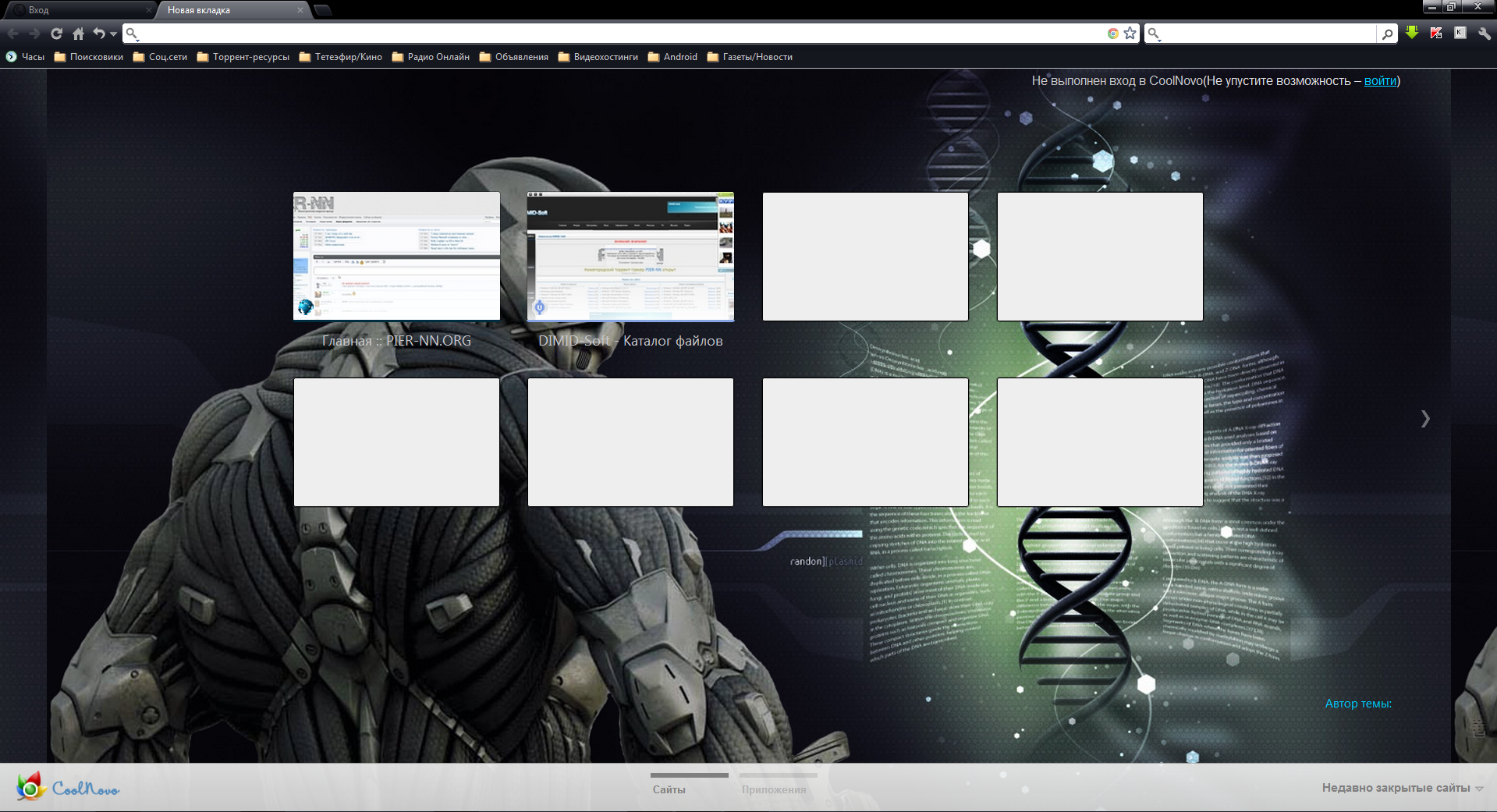This screenshot has height=812, width=1497.
Task: Open the Телеэфир/Кино bookmarks folder
Action: point(341,57)
